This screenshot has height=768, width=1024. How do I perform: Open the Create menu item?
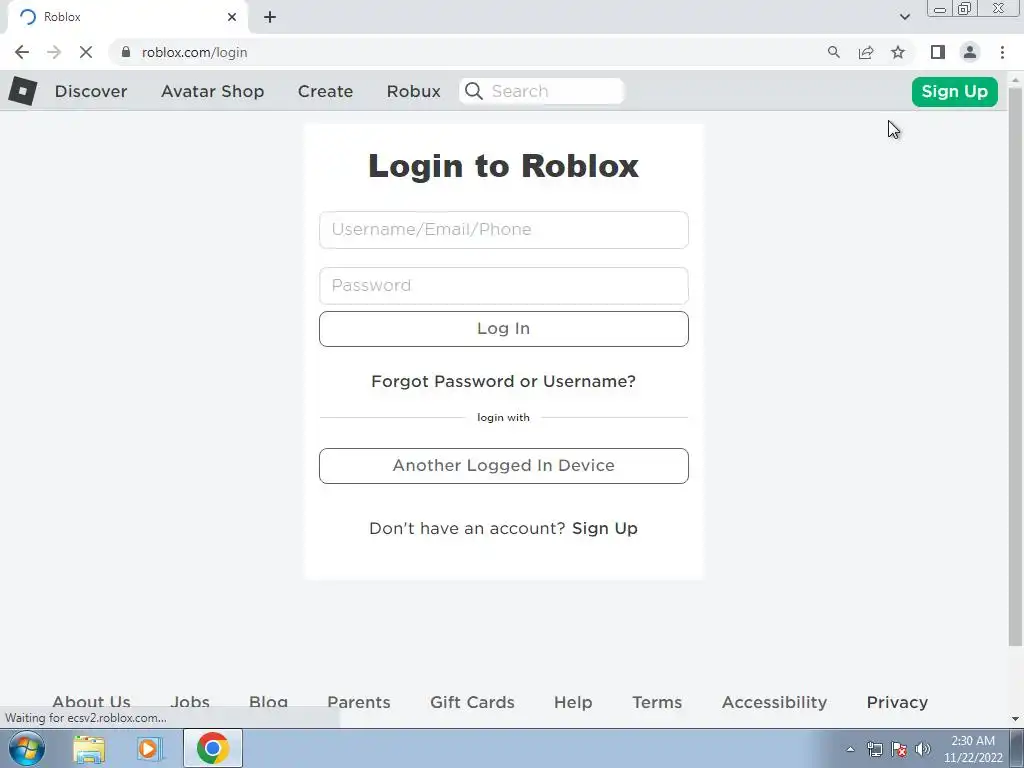325,91
